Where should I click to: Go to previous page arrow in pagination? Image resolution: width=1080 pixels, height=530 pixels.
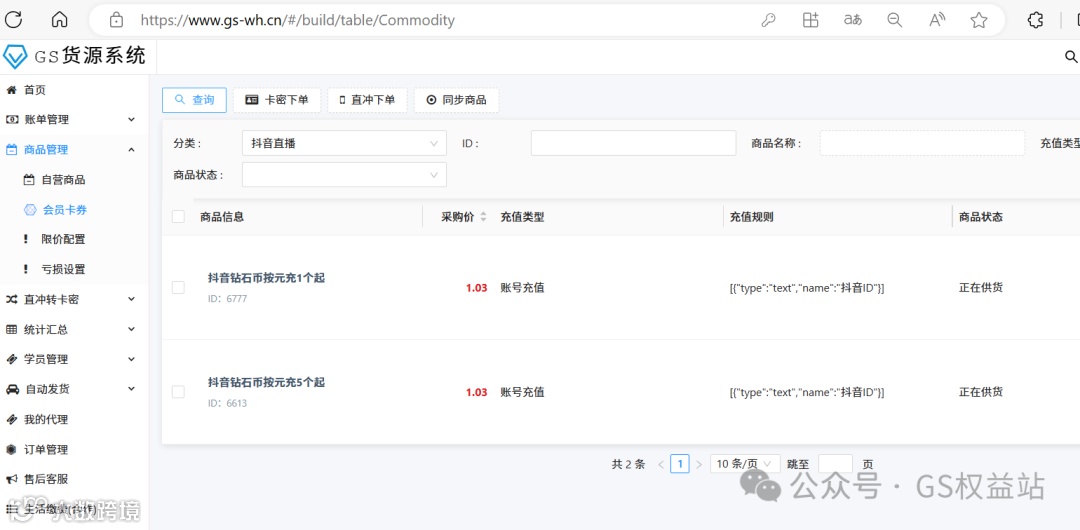point(661,465)
